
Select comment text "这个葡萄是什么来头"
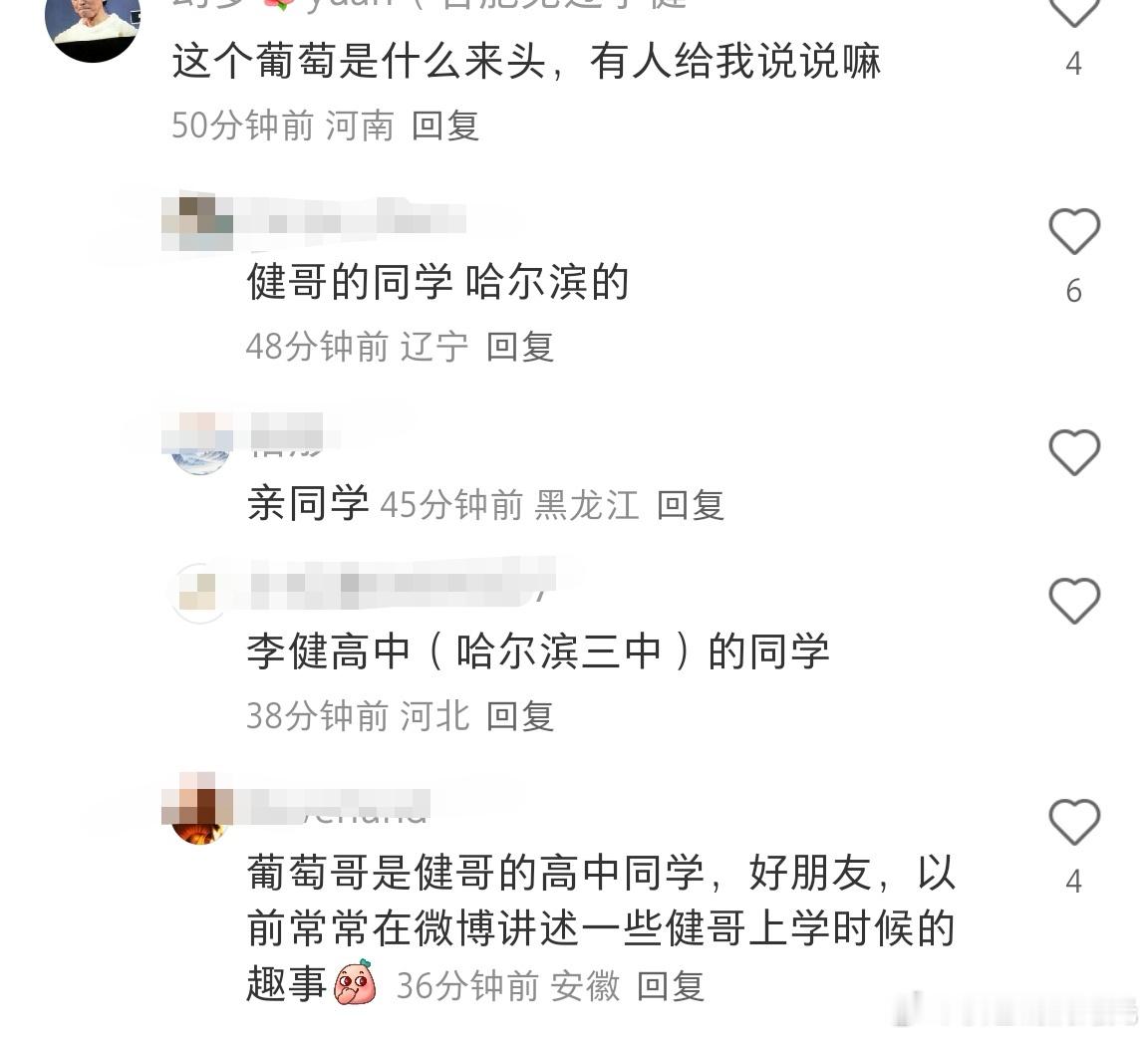(x=360, y=61)
